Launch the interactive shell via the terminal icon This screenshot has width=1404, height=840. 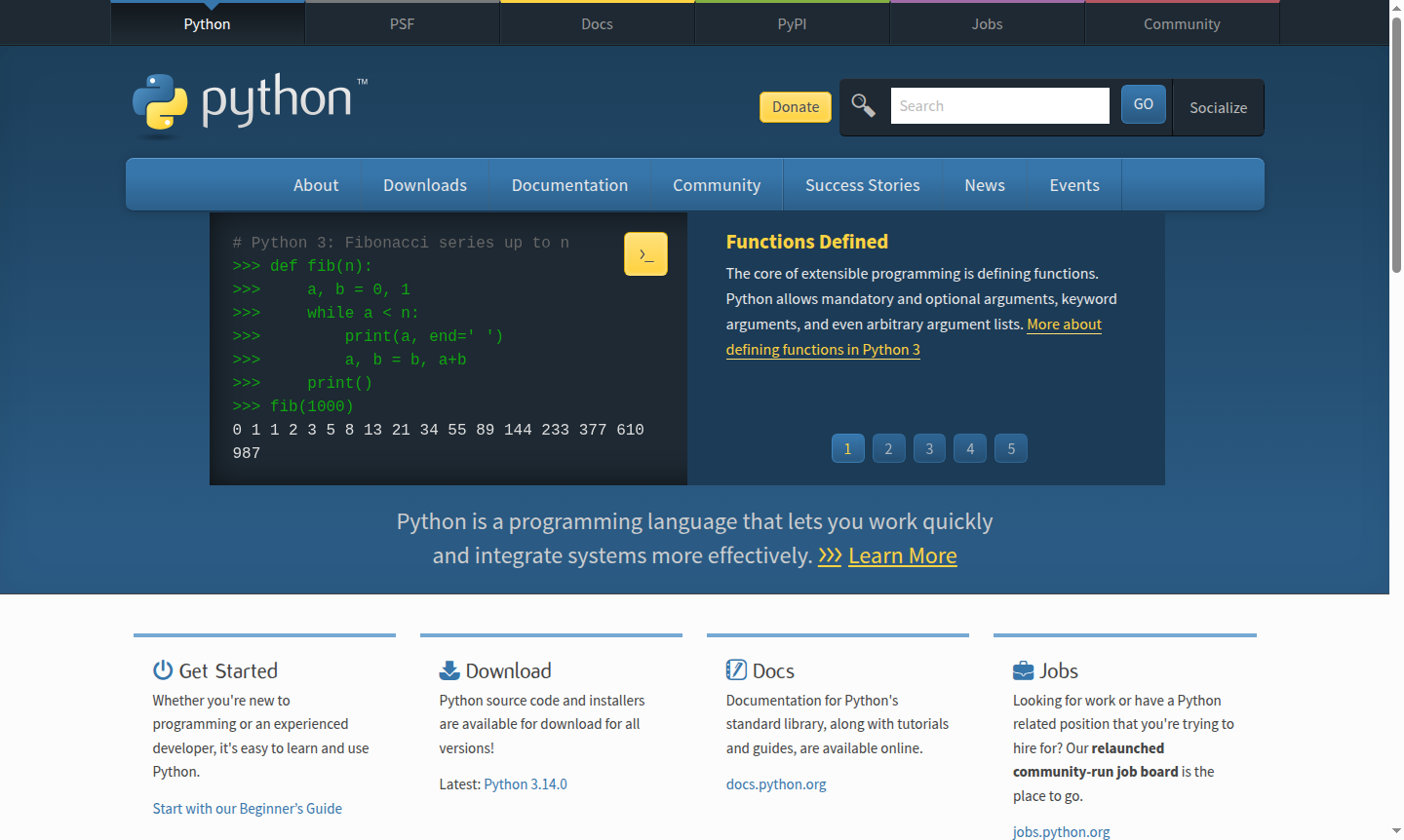645,253
